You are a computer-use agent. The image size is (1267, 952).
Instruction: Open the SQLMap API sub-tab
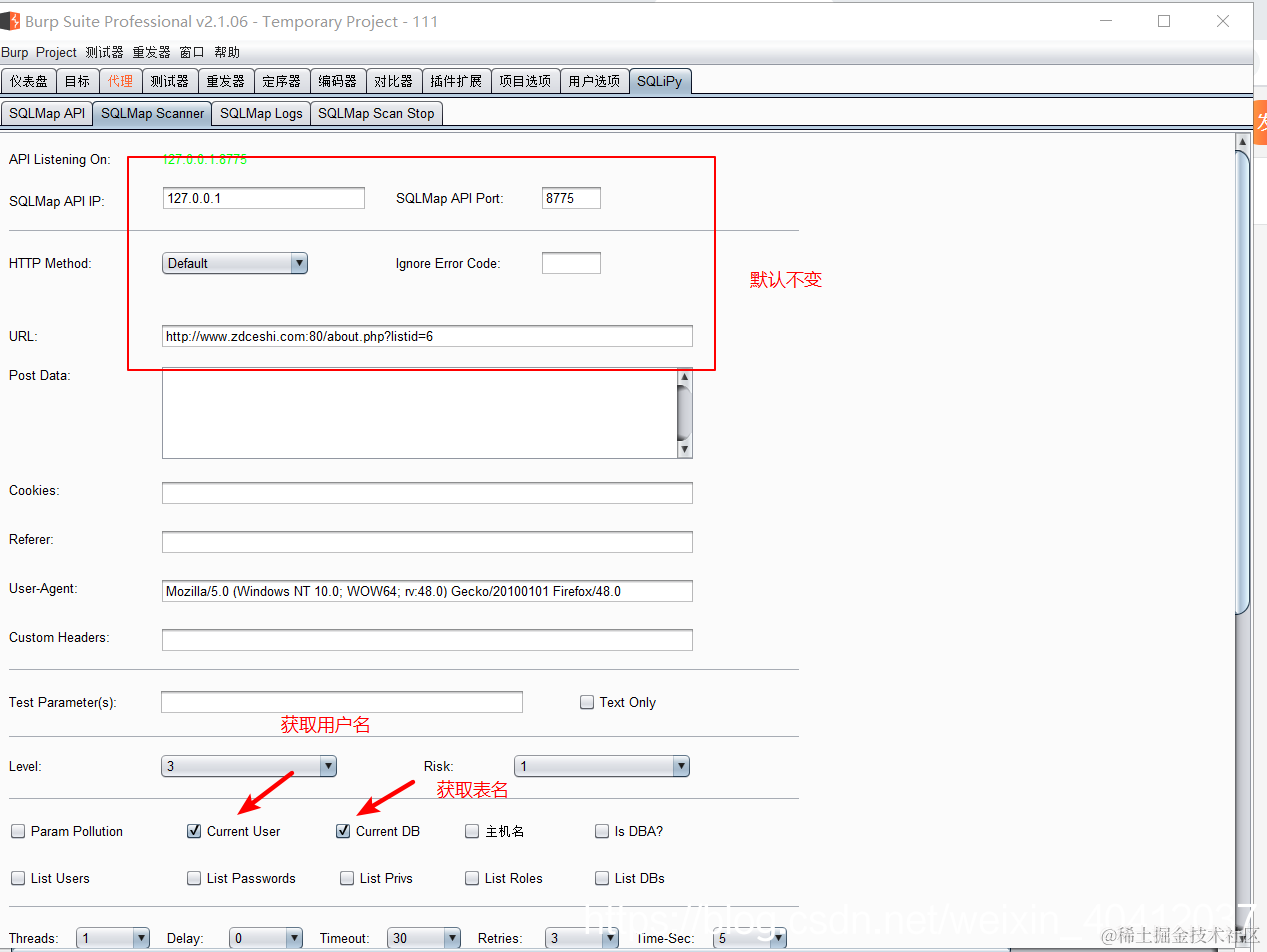pos(47,113)
